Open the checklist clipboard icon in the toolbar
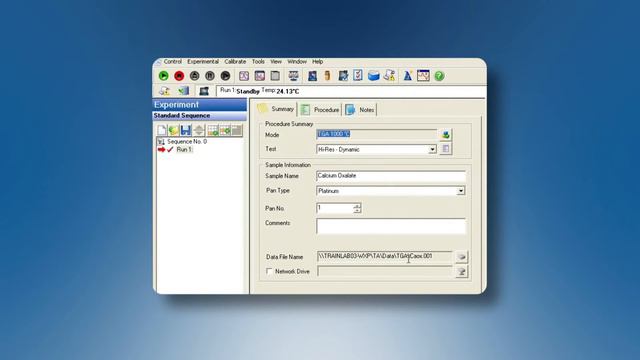The height and width of the screenshot is (360, 640). click(x=358, y=76)
